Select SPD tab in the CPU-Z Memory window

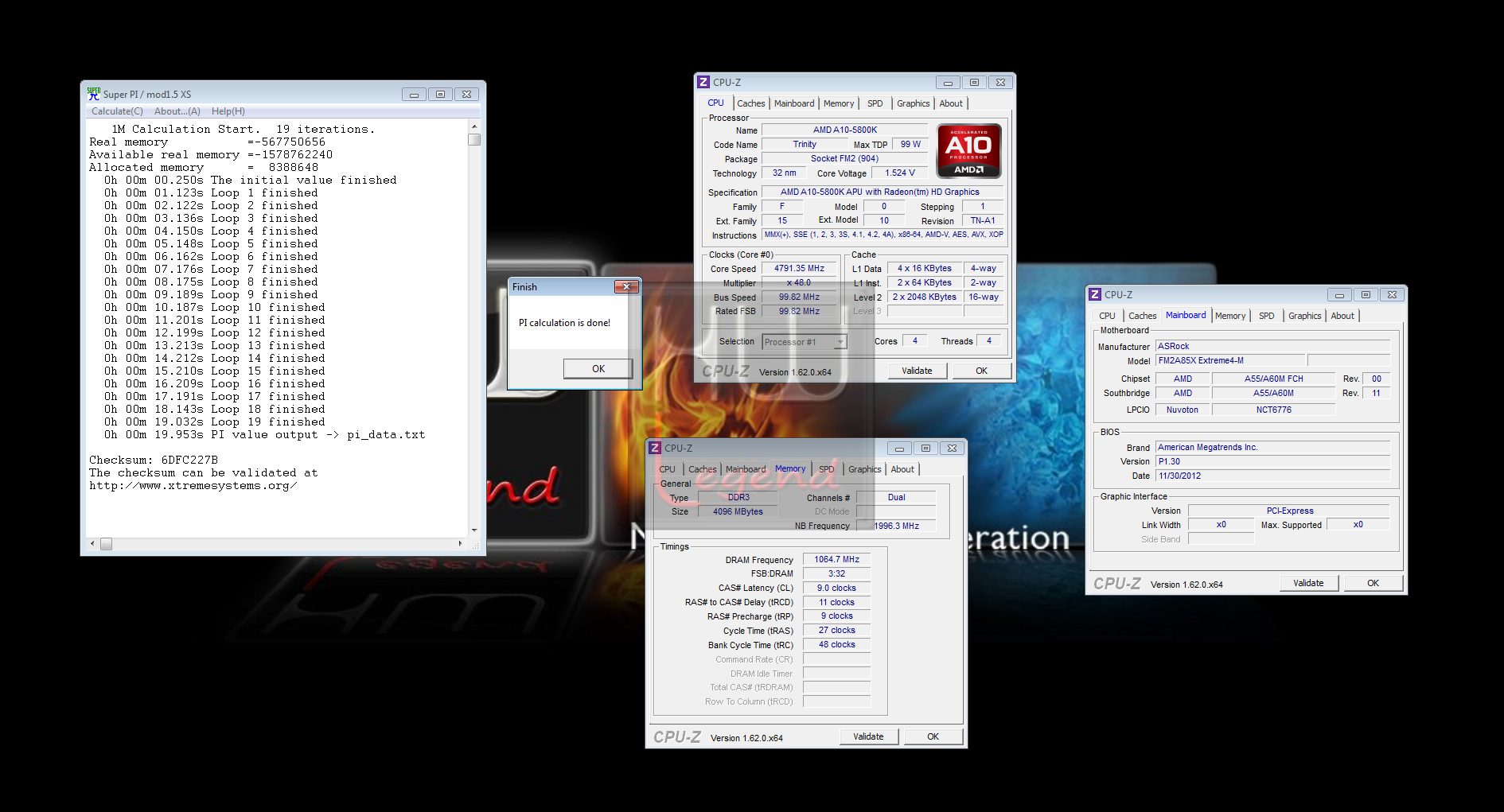coord(827,469)
